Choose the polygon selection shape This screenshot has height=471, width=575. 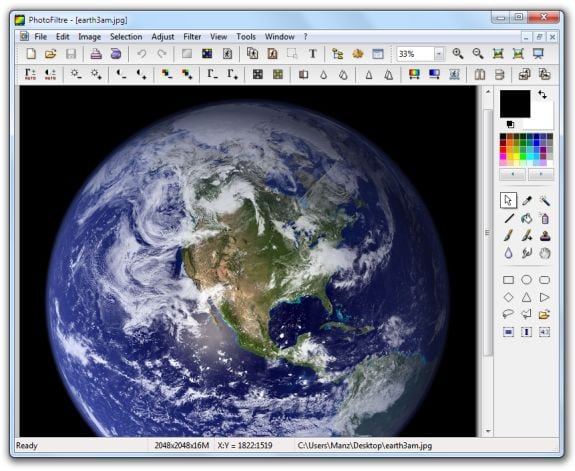527,314
